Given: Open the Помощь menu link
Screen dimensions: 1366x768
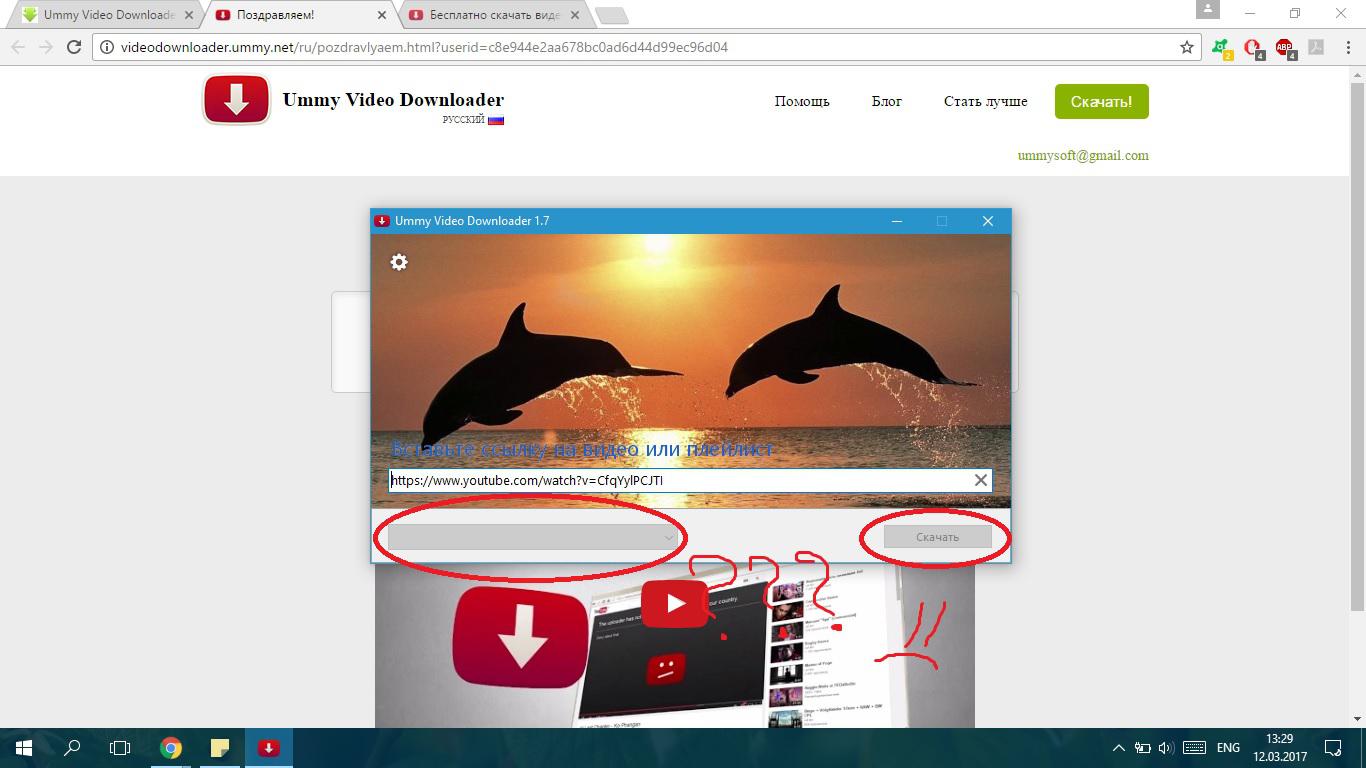Looking at the screenshot, I should point(802,101).
